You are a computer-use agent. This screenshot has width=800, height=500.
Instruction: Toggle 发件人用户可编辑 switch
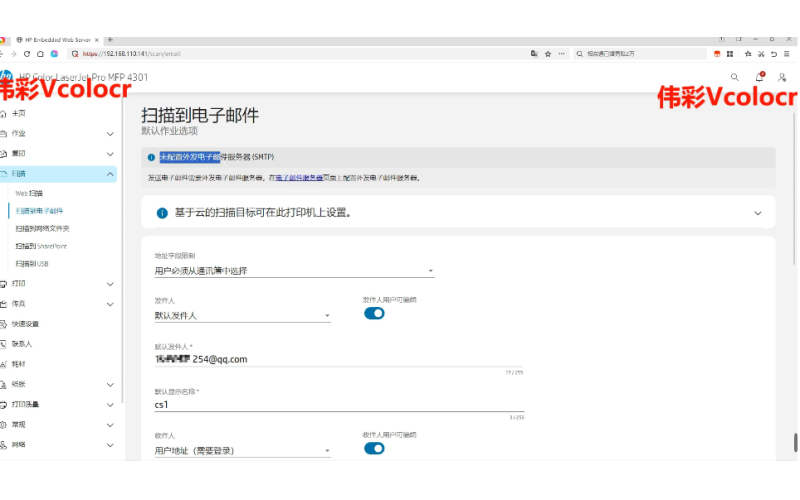coord(374,313)
